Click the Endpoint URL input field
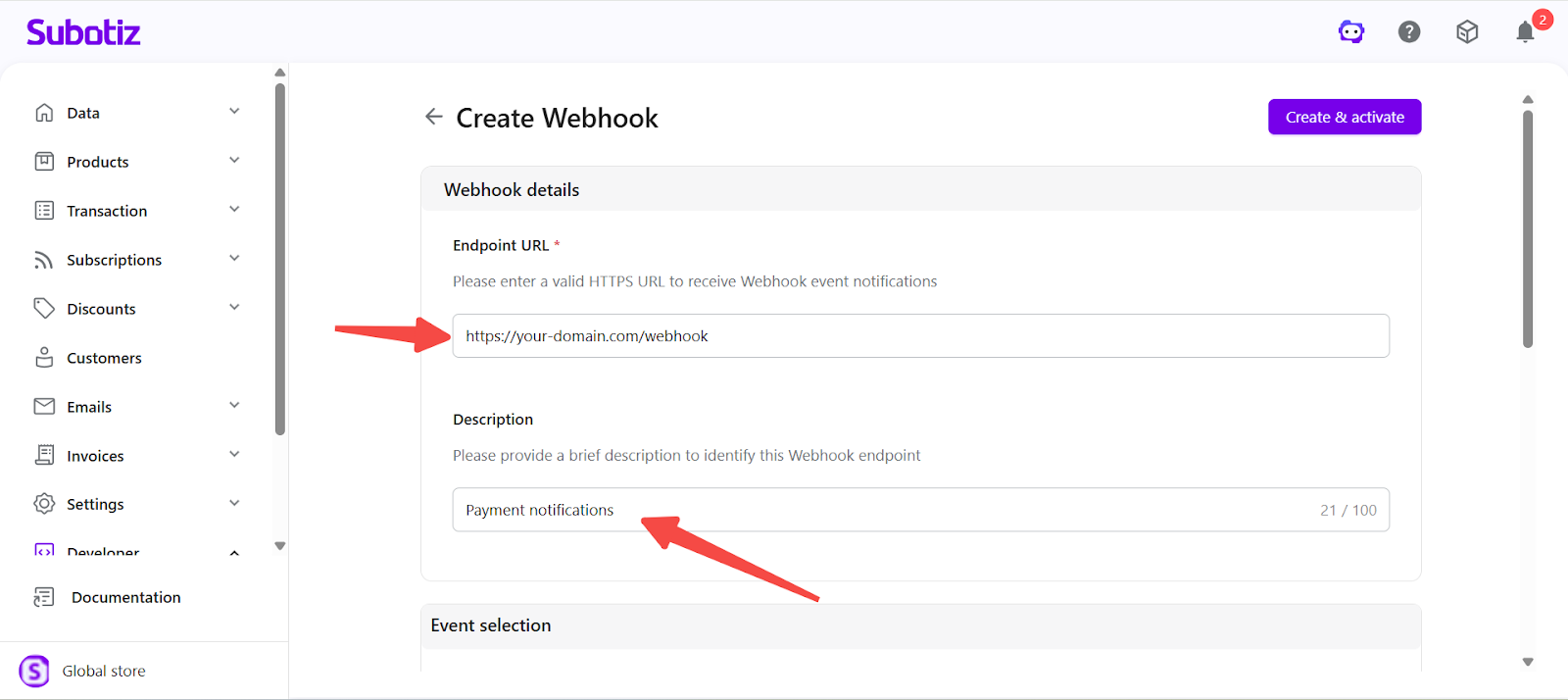The image size is (1568, 700). click(x=920, y=336)
